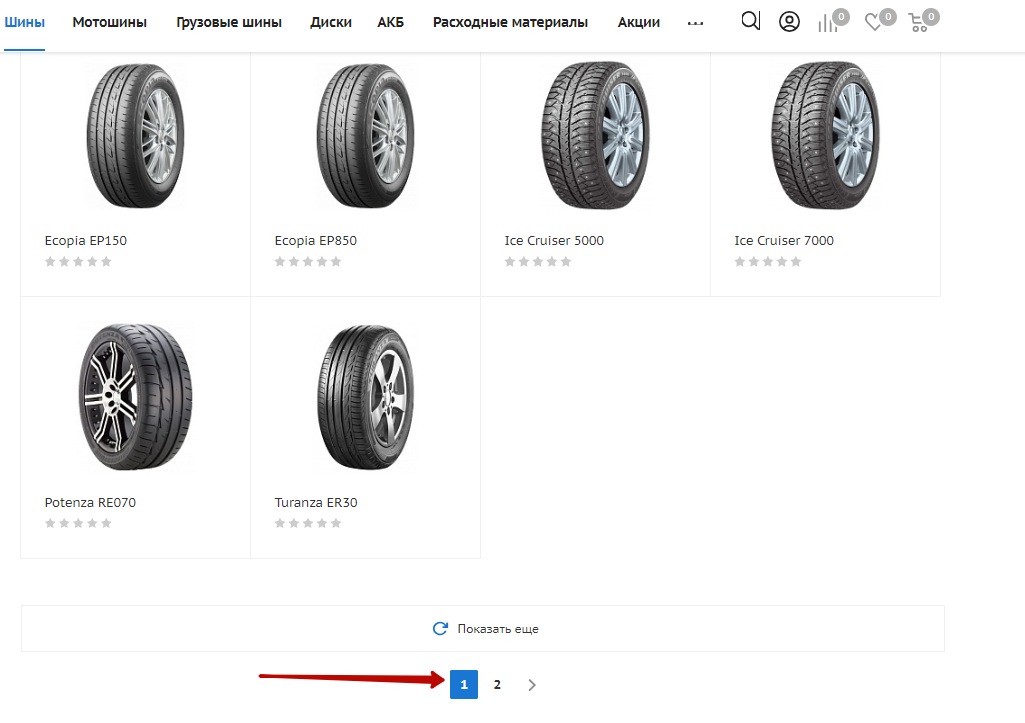
Task: Rate Ecopia EP150 five stars
Action: pyautogui.click(x=107, y=261)
